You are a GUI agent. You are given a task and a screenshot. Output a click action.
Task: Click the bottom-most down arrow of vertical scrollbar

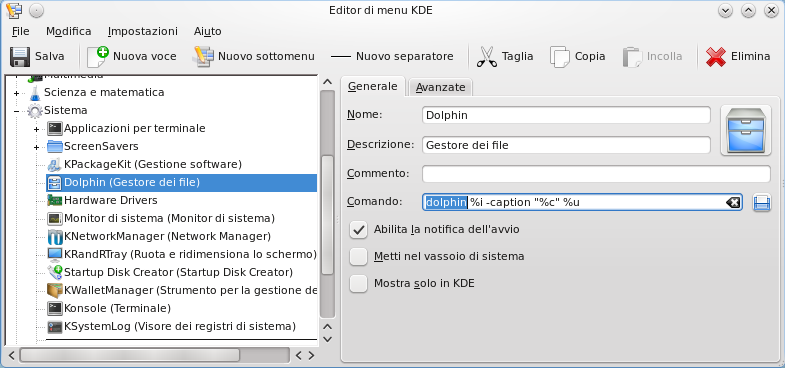point(327,339)
